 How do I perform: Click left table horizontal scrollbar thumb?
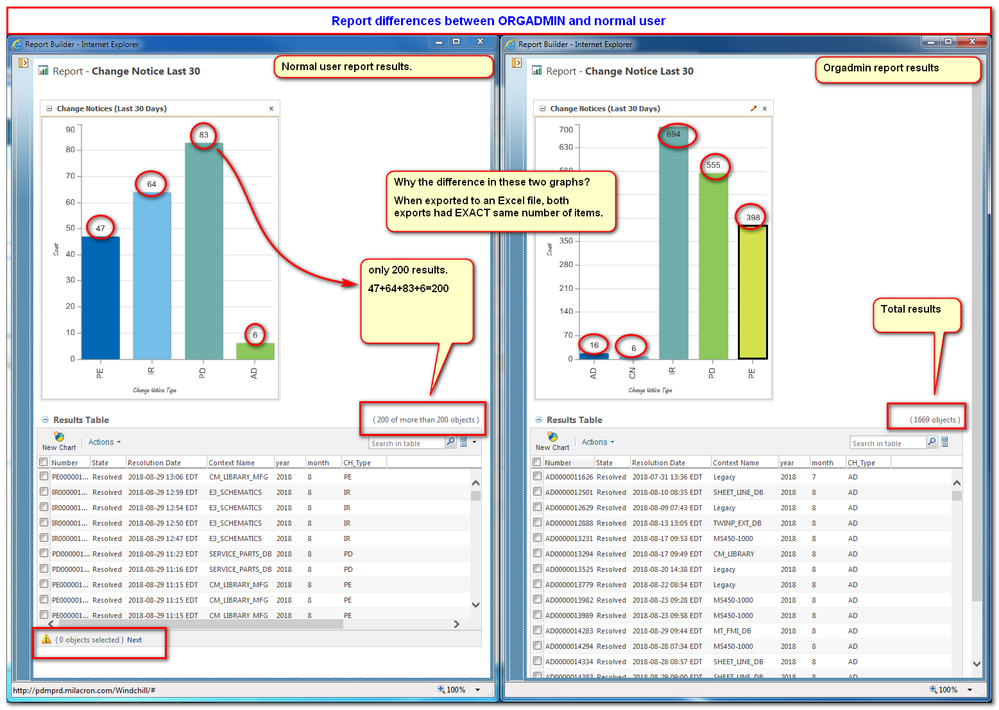point(200,624)
